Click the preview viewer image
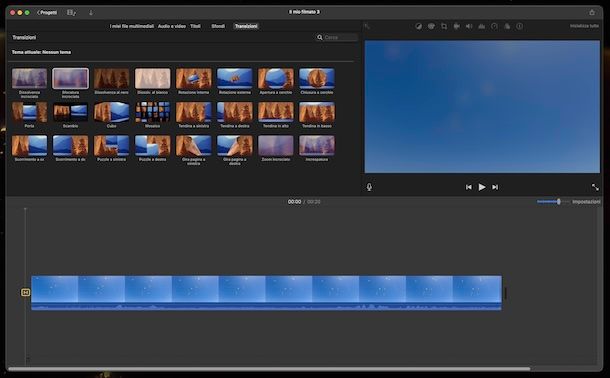 pos(482,107)
